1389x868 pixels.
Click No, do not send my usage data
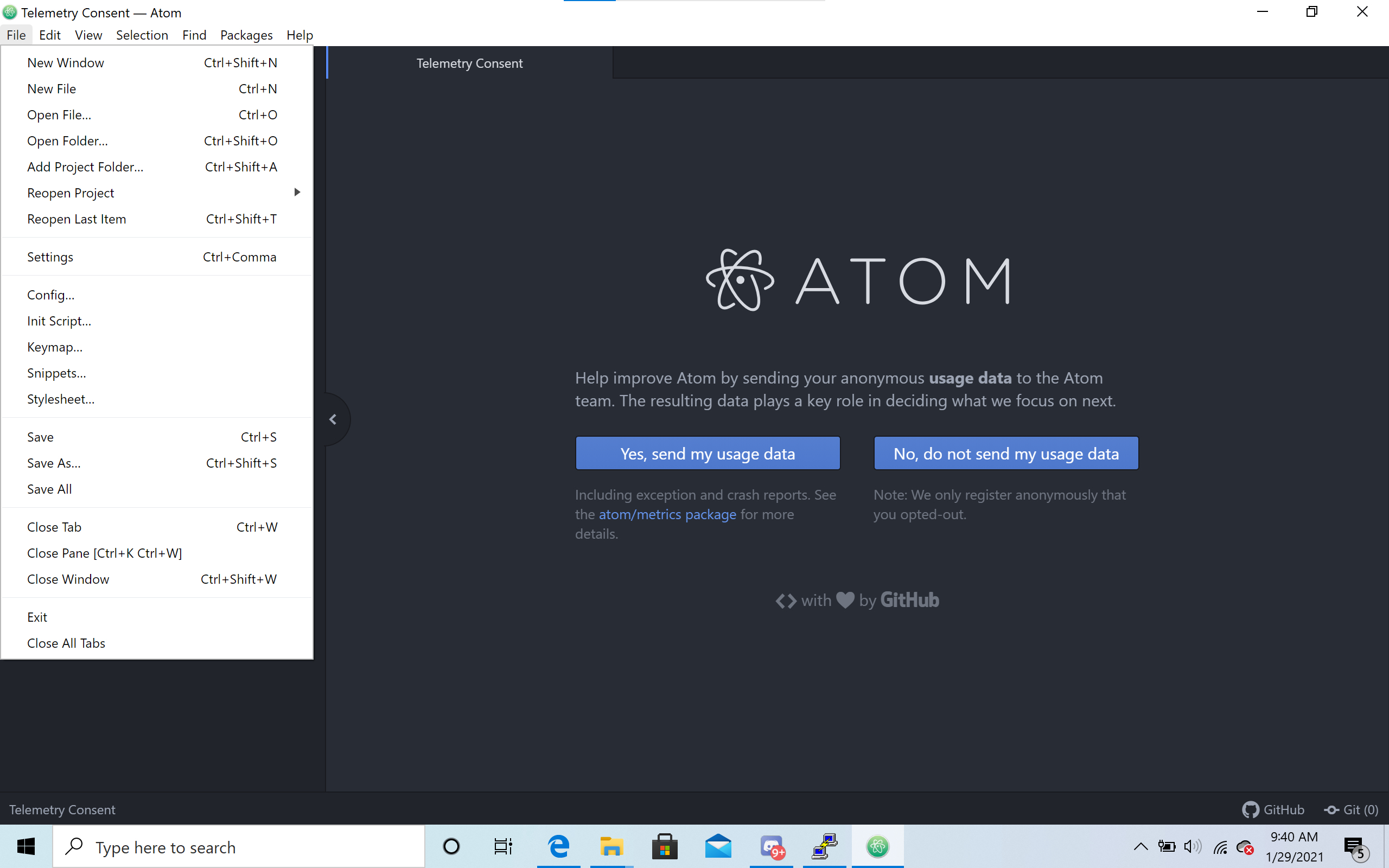pyautogui.click(x=1006, y=454)
